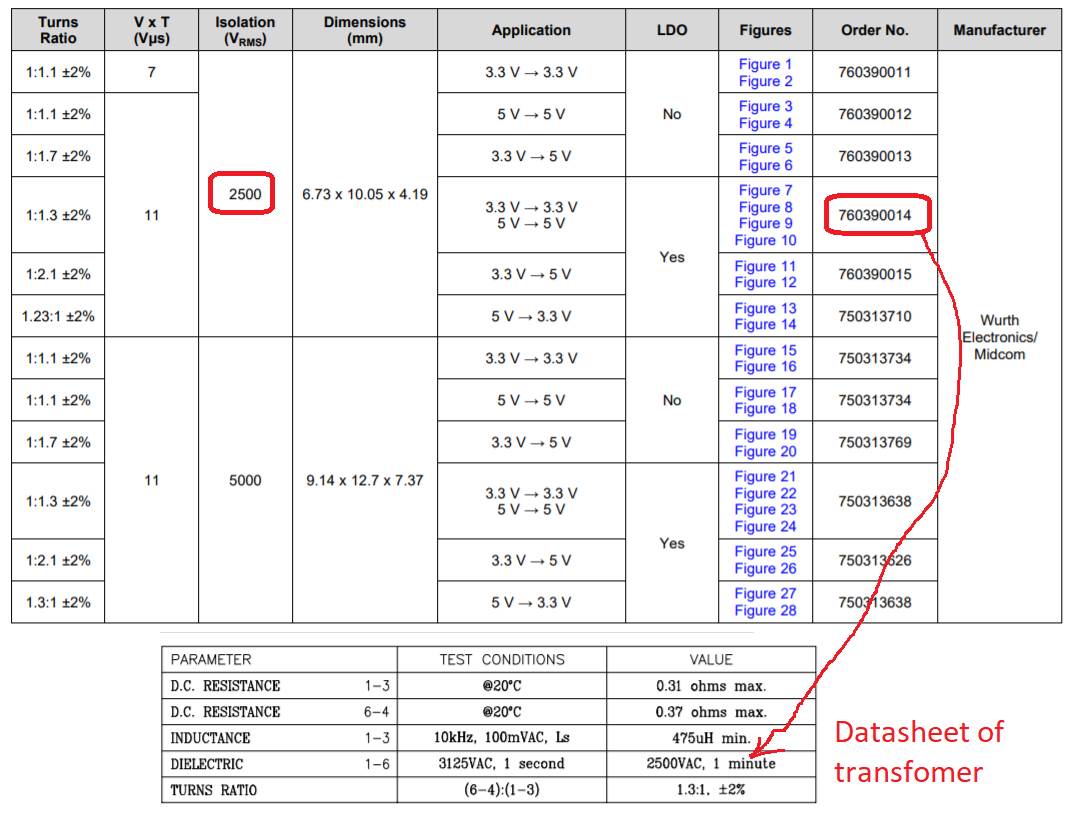Viewport: 1069px width, 824px height.
Task: Select order number 760390013
Action: (875, 157)
